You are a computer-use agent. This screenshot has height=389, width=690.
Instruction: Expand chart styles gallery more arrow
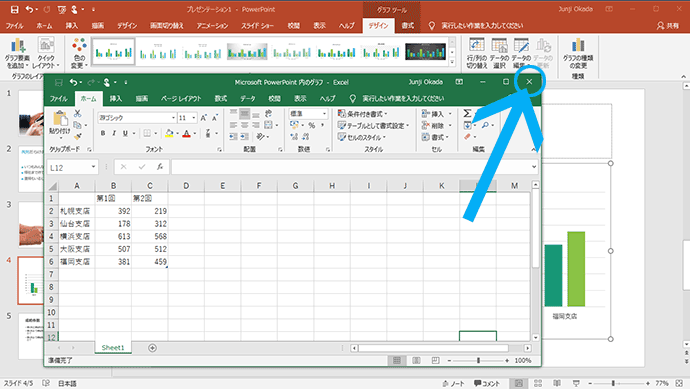pyautogui.click(x=452, y=63)
